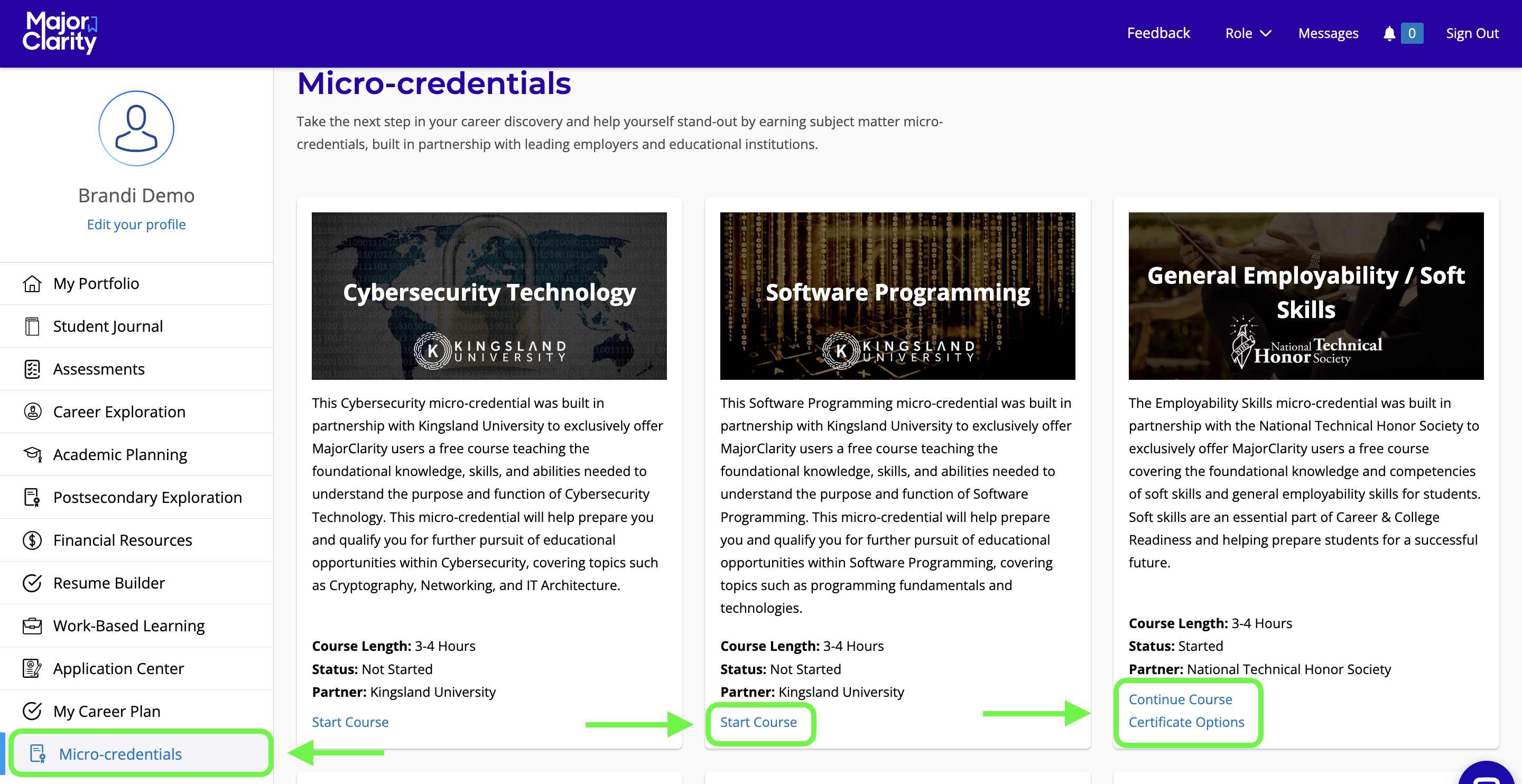The height and width of the screenshot is (784, 1522).
Task: Click the Cybersecurity Technology banner image
Action: [x=489, y=295]
